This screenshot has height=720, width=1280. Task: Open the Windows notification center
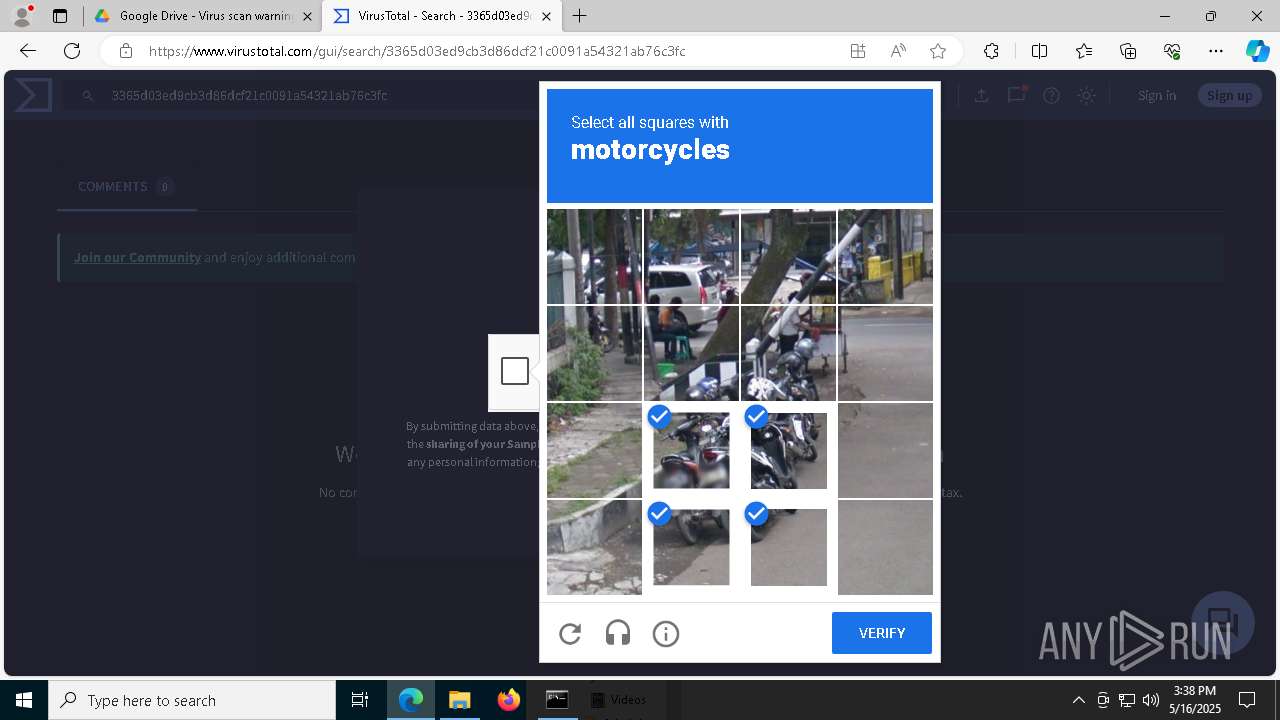1247,700
